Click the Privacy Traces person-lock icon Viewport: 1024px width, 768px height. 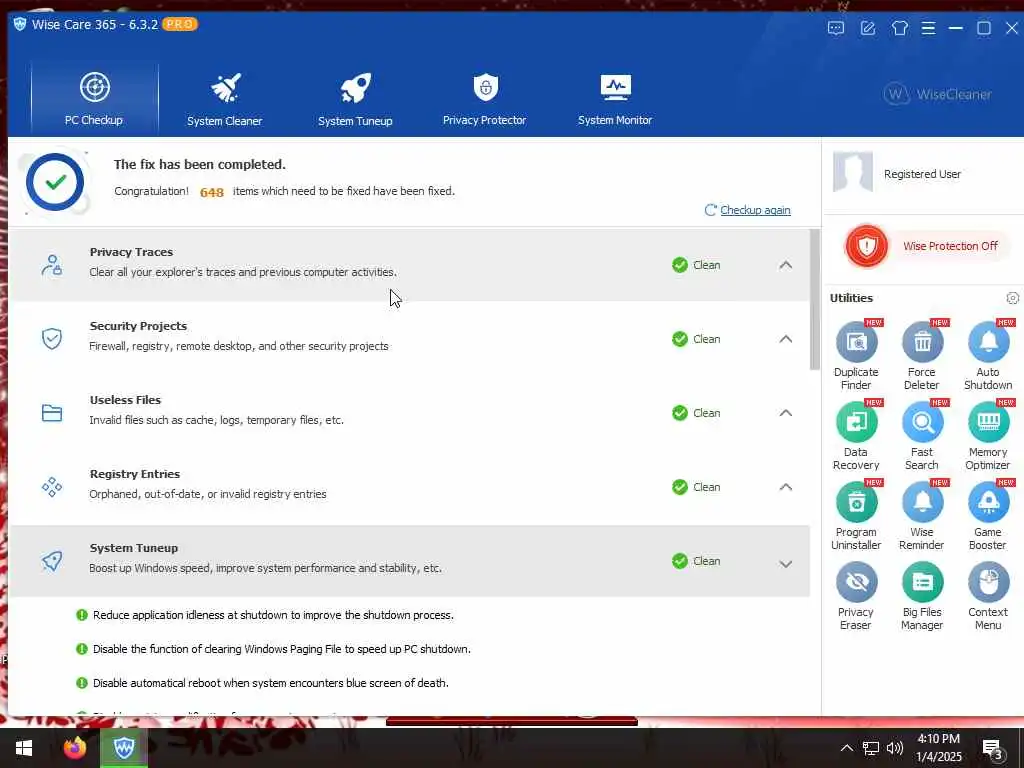coord(52,265)
